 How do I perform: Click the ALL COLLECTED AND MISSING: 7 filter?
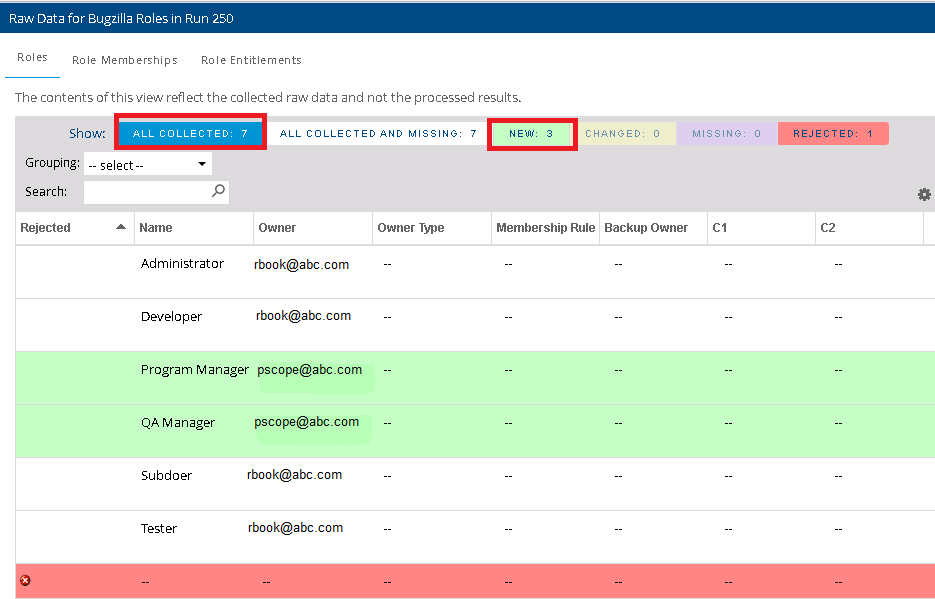tap(377, 132)
